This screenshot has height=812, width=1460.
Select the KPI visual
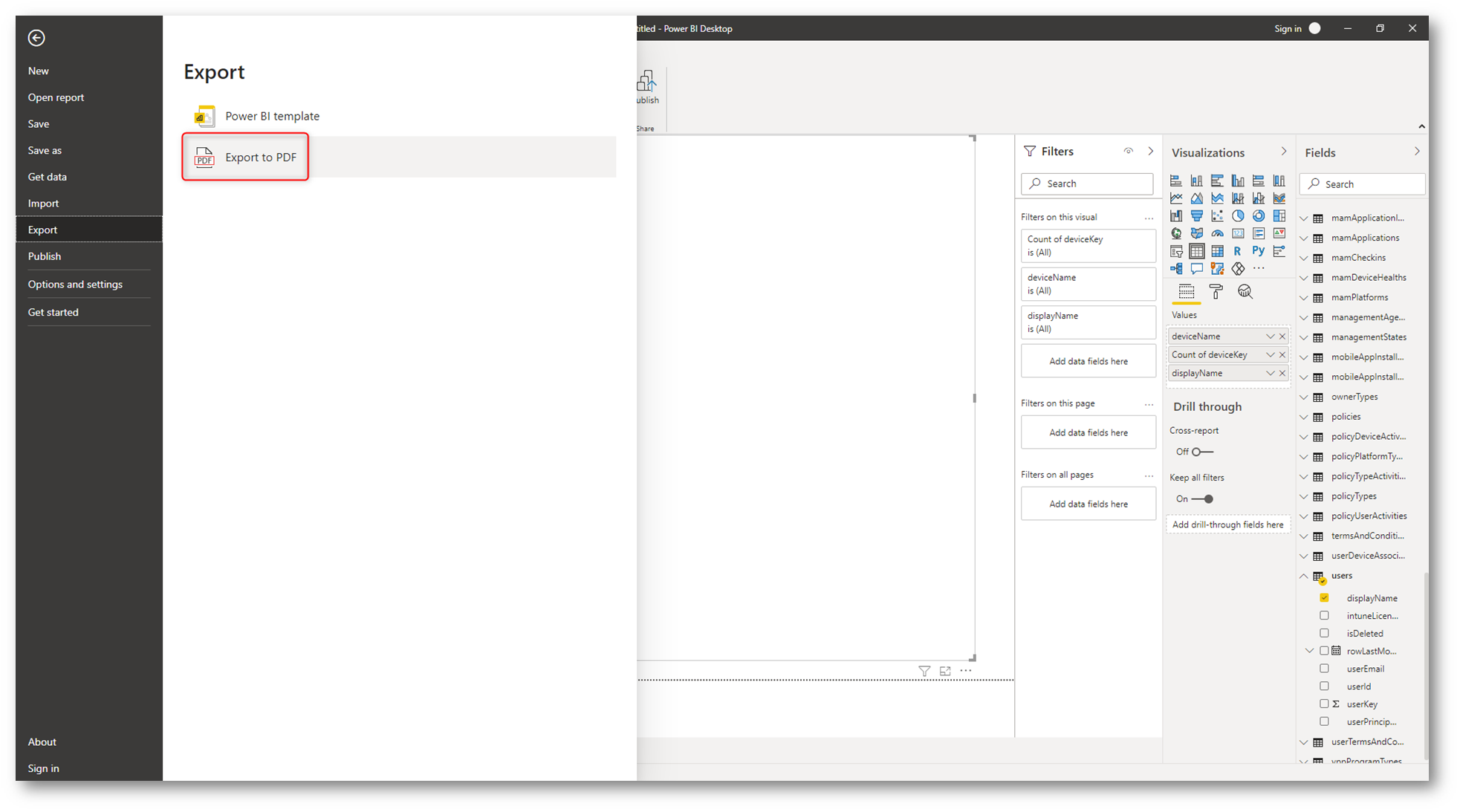pos(1279,233)
